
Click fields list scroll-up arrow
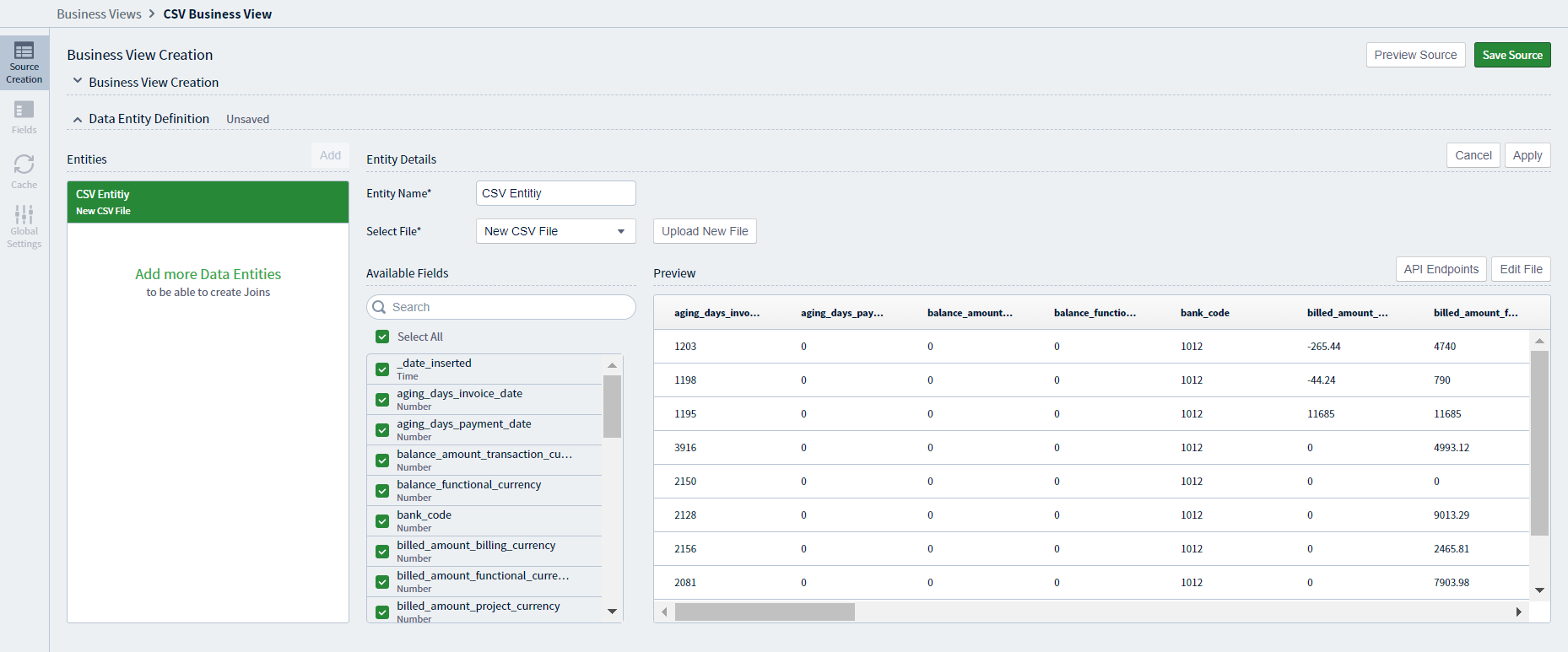coord(613,364)
